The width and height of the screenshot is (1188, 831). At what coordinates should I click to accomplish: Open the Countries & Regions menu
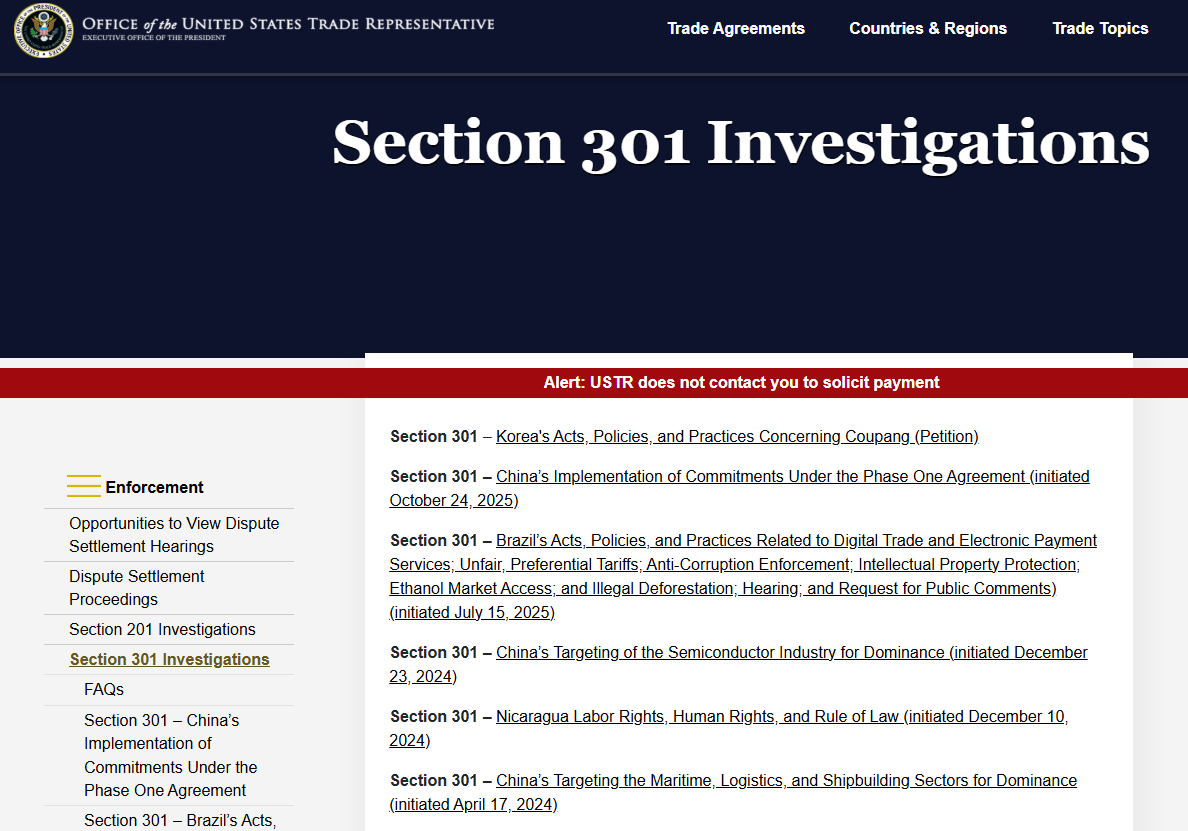tap(927, 28)
